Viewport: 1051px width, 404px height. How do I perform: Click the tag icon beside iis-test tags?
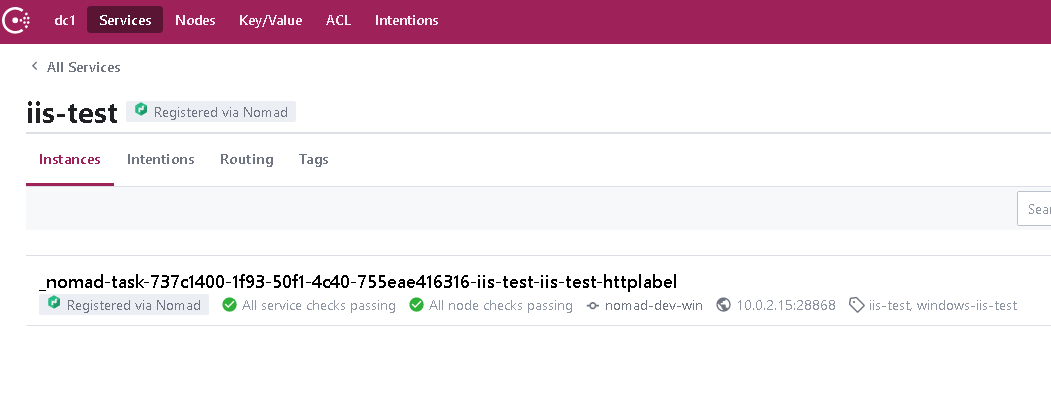point(856,305)
